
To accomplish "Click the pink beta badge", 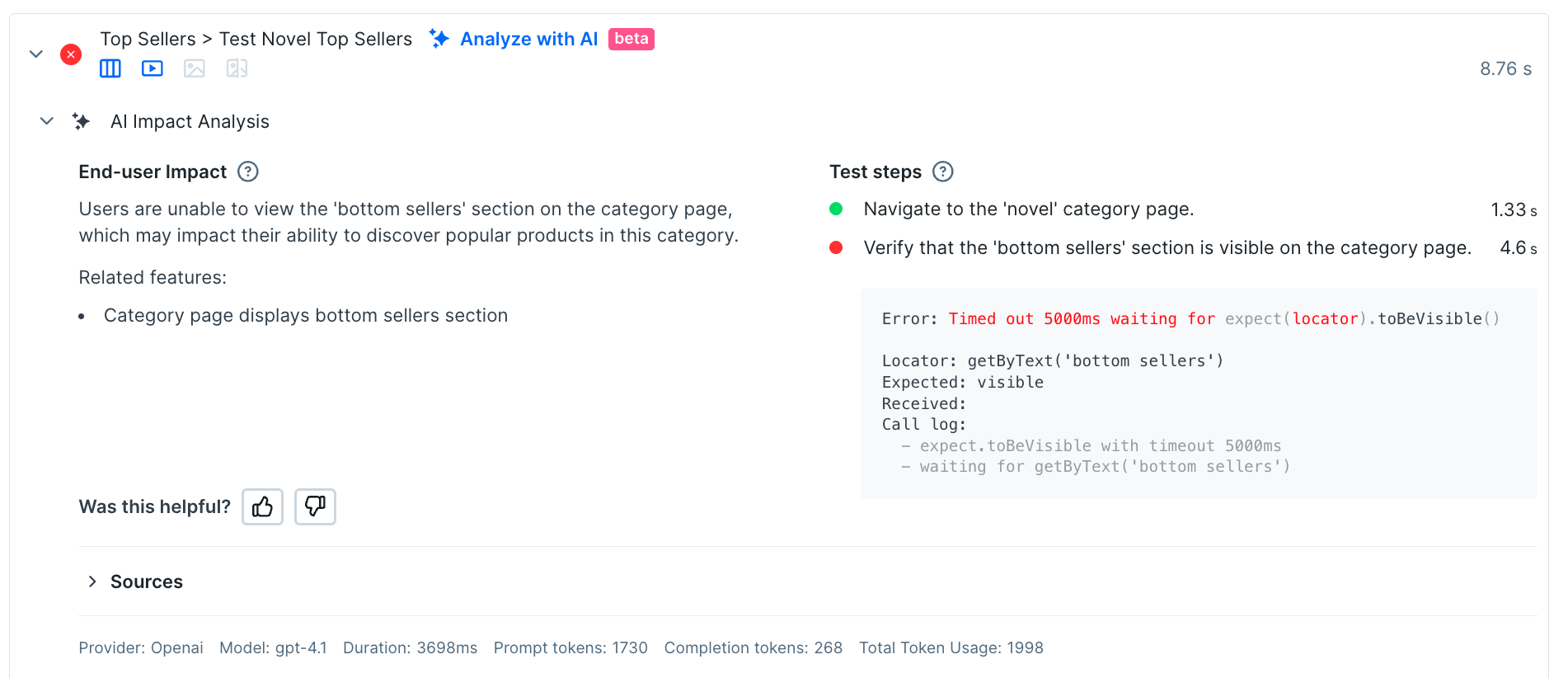I will pyautogui.click(x=631, y=39).
